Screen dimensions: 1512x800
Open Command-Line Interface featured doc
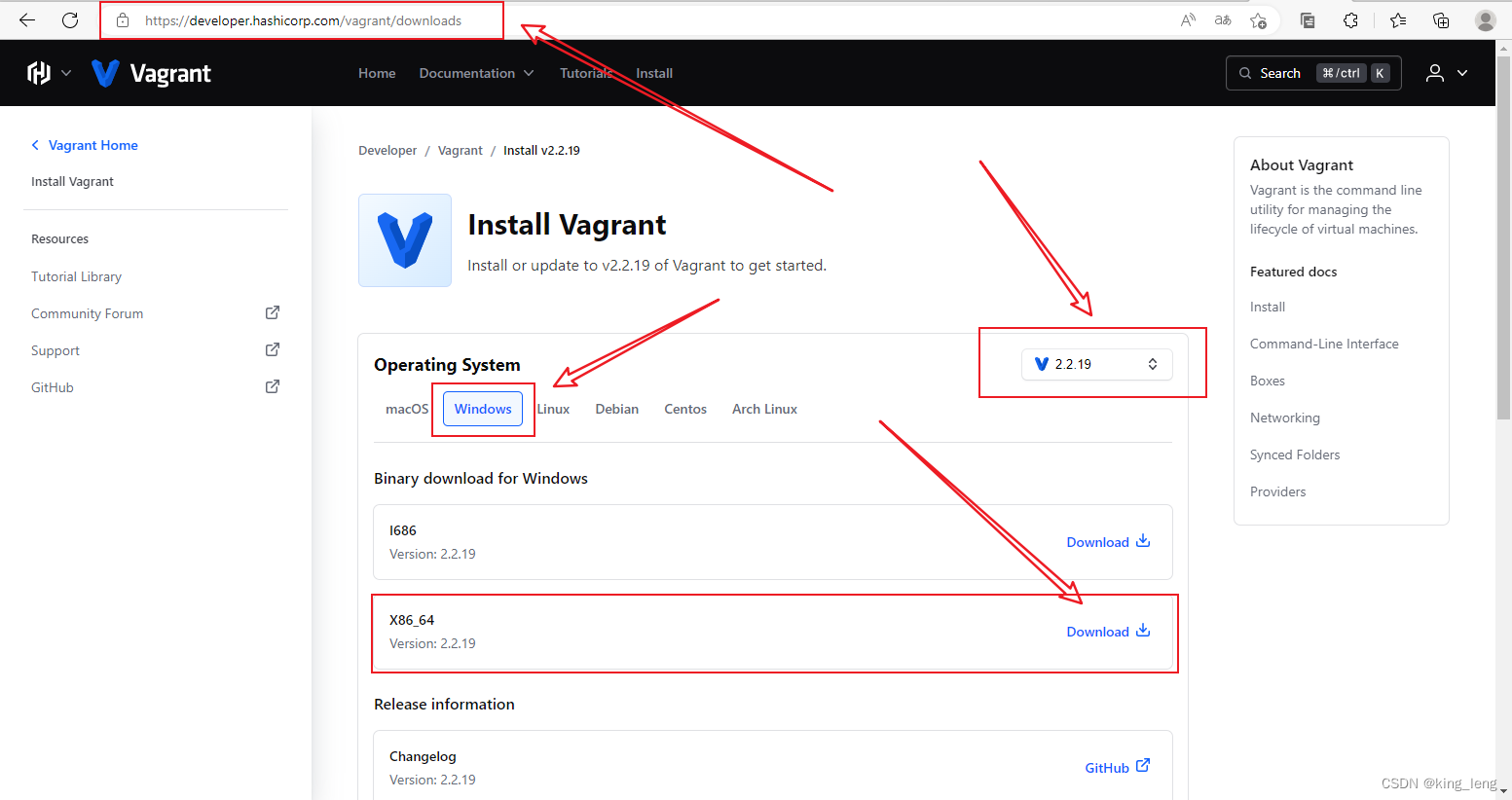[x=1324, y=344]
